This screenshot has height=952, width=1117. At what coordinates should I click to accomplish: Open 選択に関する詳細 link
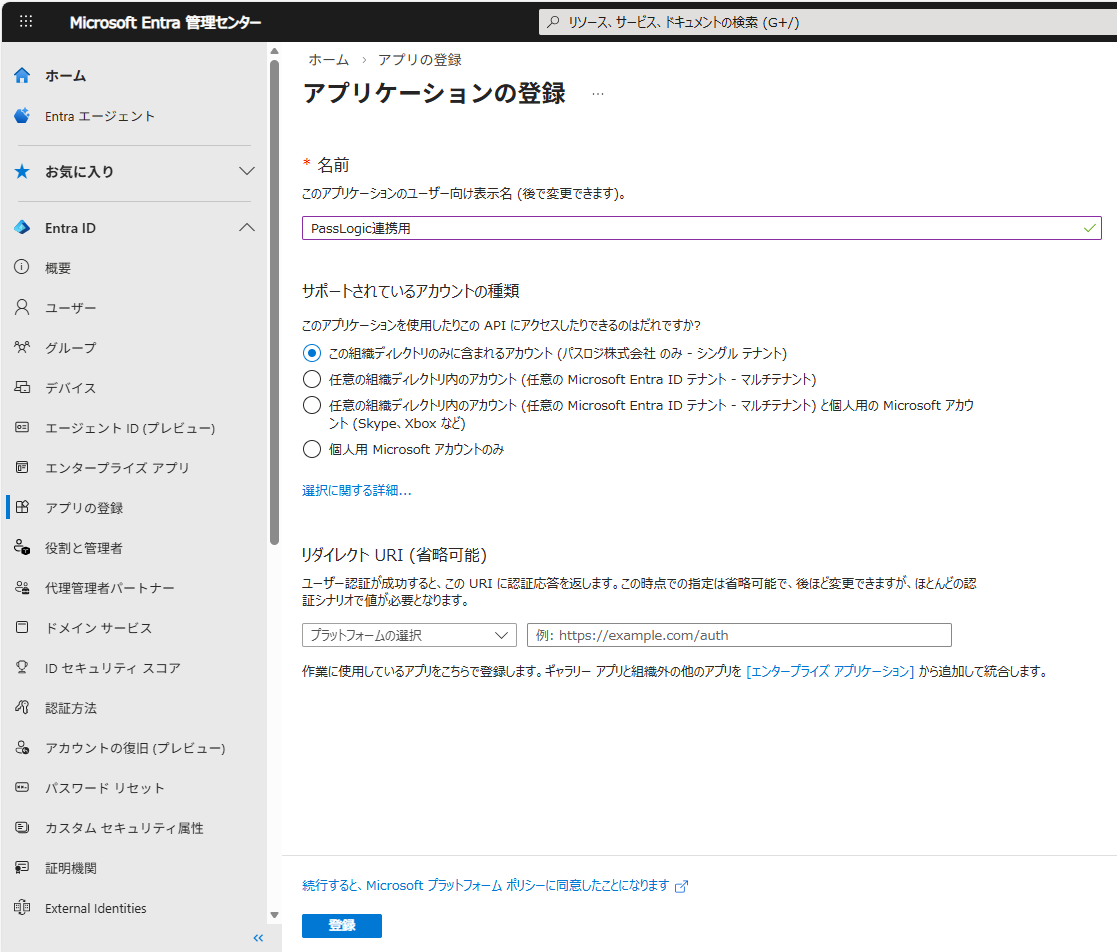[x=356, y=490]
